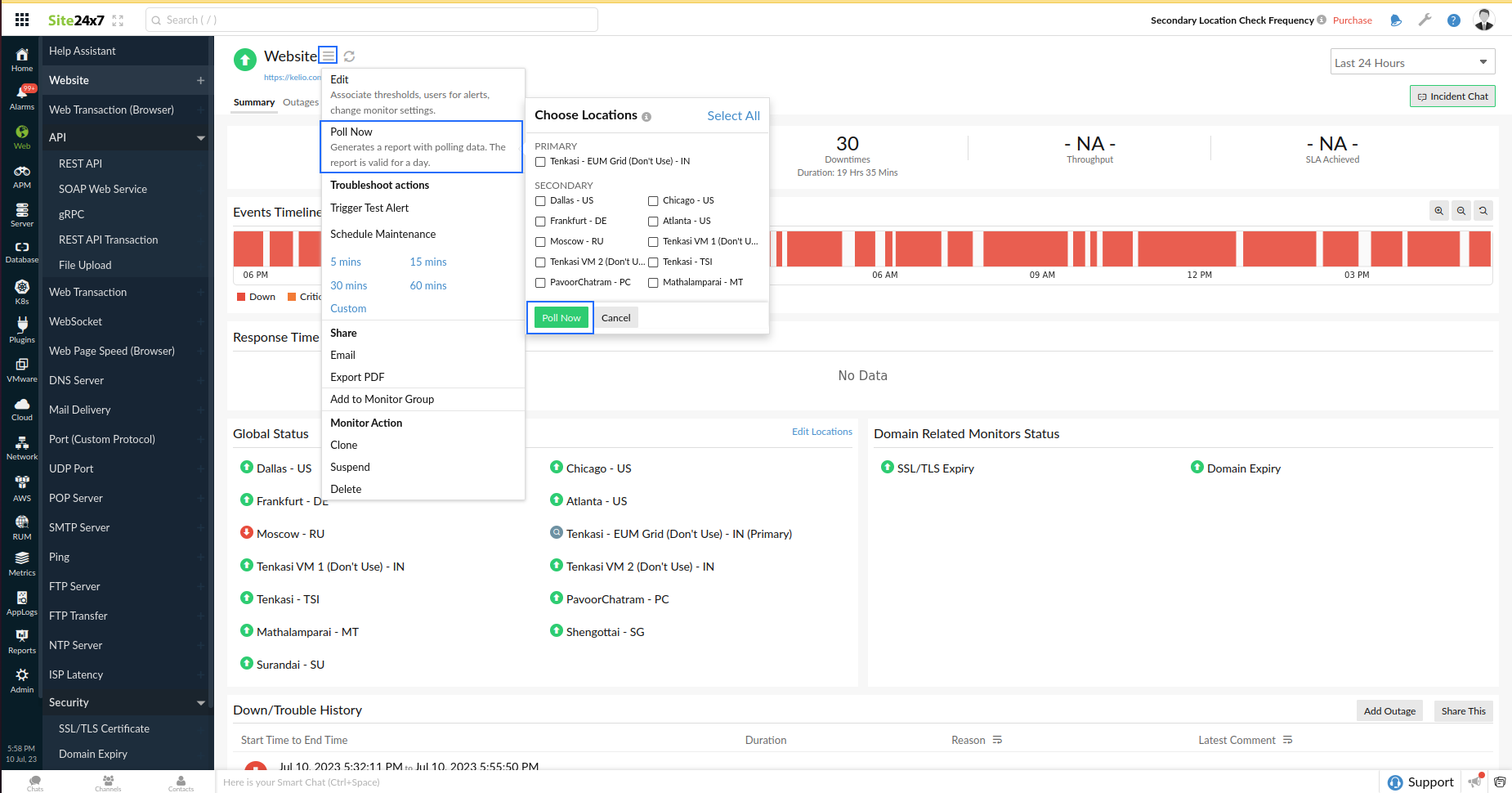Click the apps grid launcher icon
Image resolution: width=1512 pixels, height=793 pixels.
(22, 20)
